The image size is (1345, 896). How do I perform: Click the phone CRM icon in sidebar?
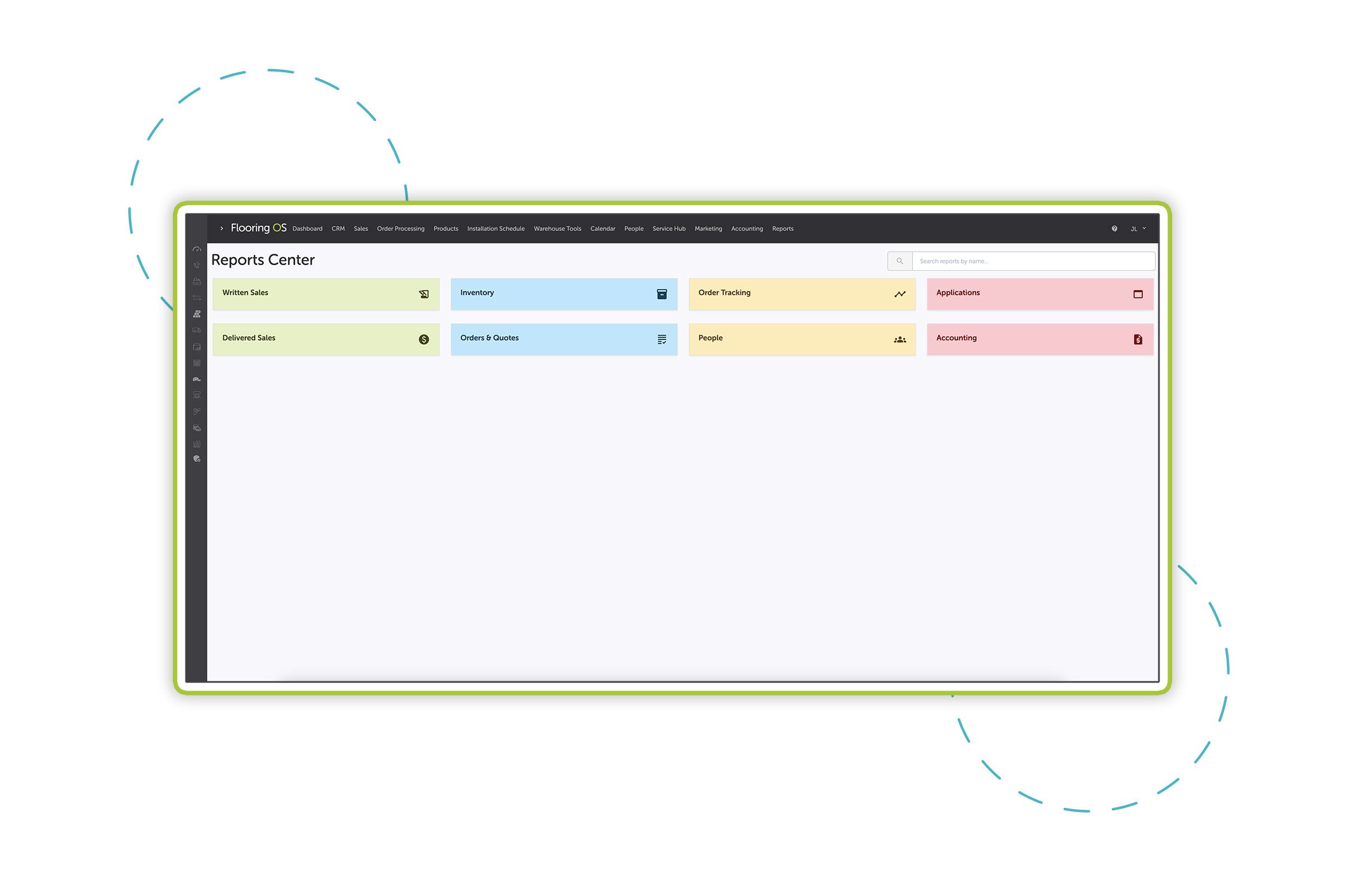click(x=197, y=266)
